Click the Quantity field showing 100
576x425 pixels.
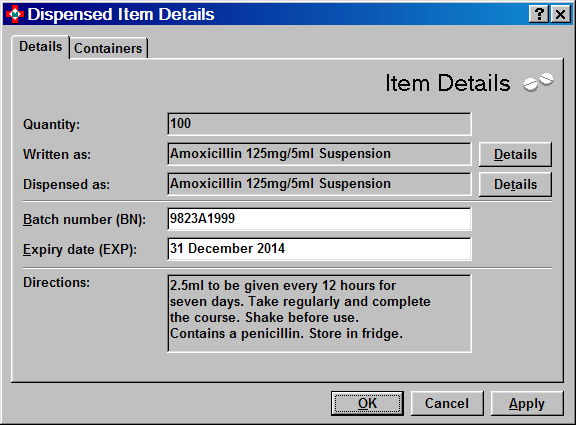(319, 124)
